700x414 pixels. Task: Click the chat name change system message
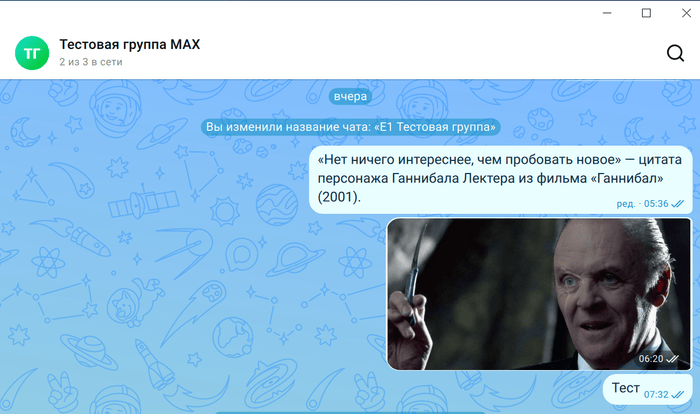350,127
